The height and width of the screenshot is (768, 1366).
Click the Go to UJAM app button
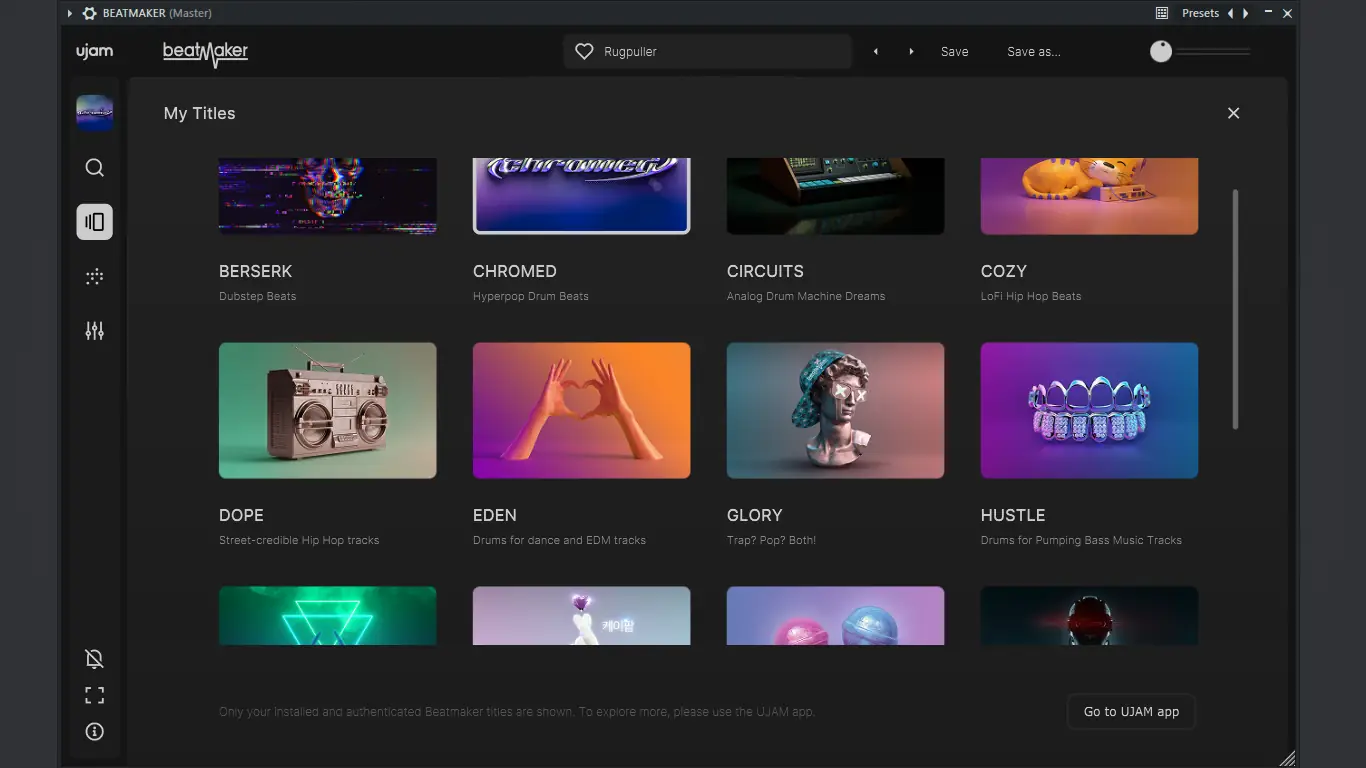coord(1131,712)
